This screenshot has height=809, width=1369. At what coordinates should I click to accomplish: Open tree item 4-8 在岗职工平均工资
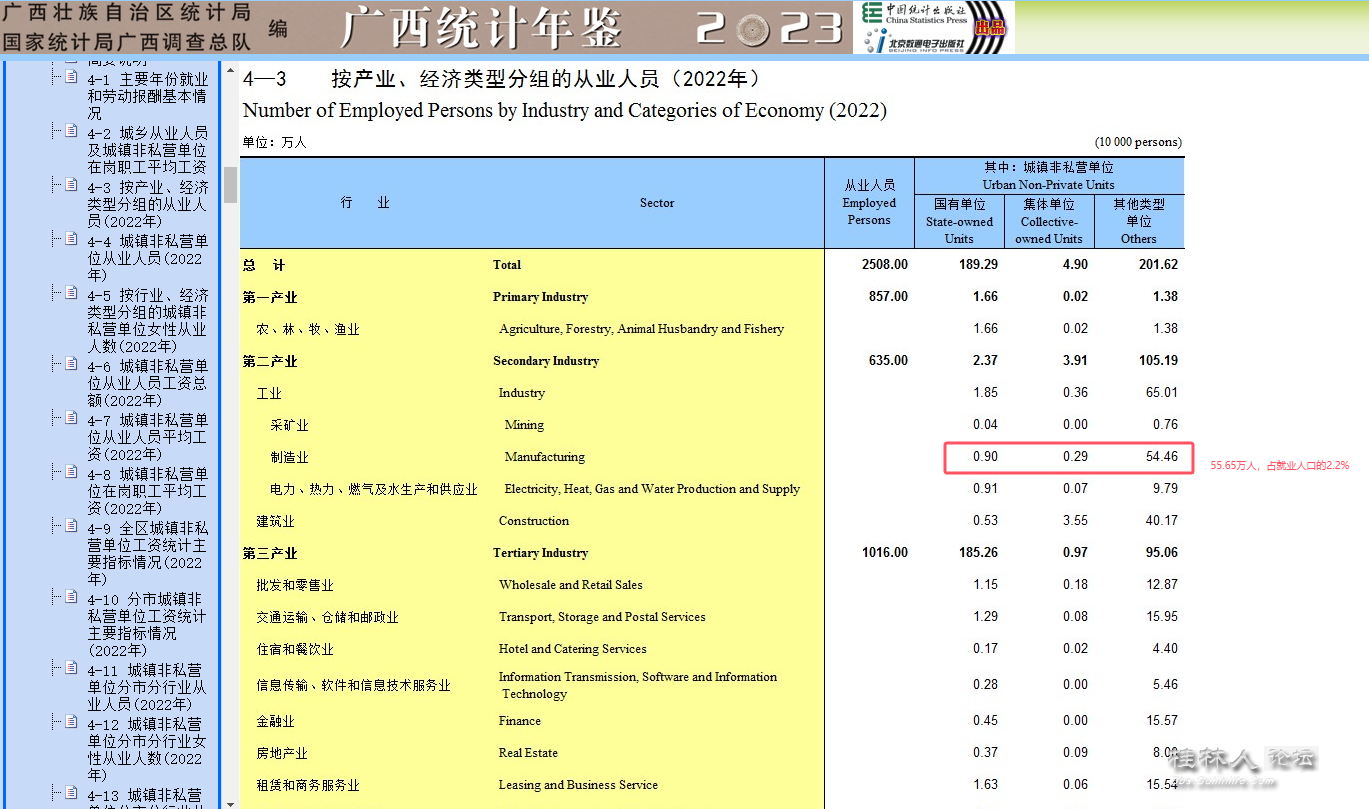(x=147, y=491)
